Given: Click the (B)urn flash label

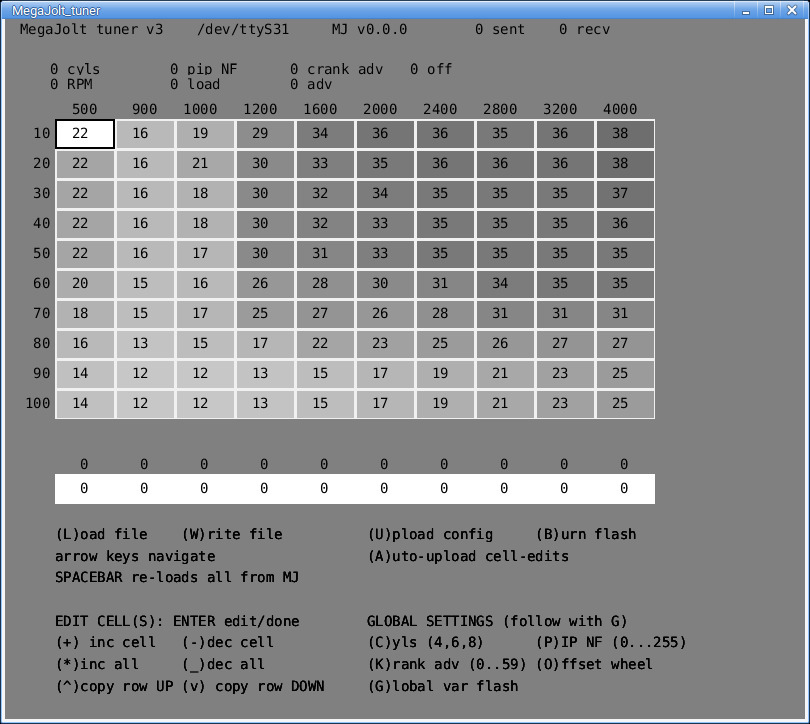Looking at the screenshot, I should (585, 534).
